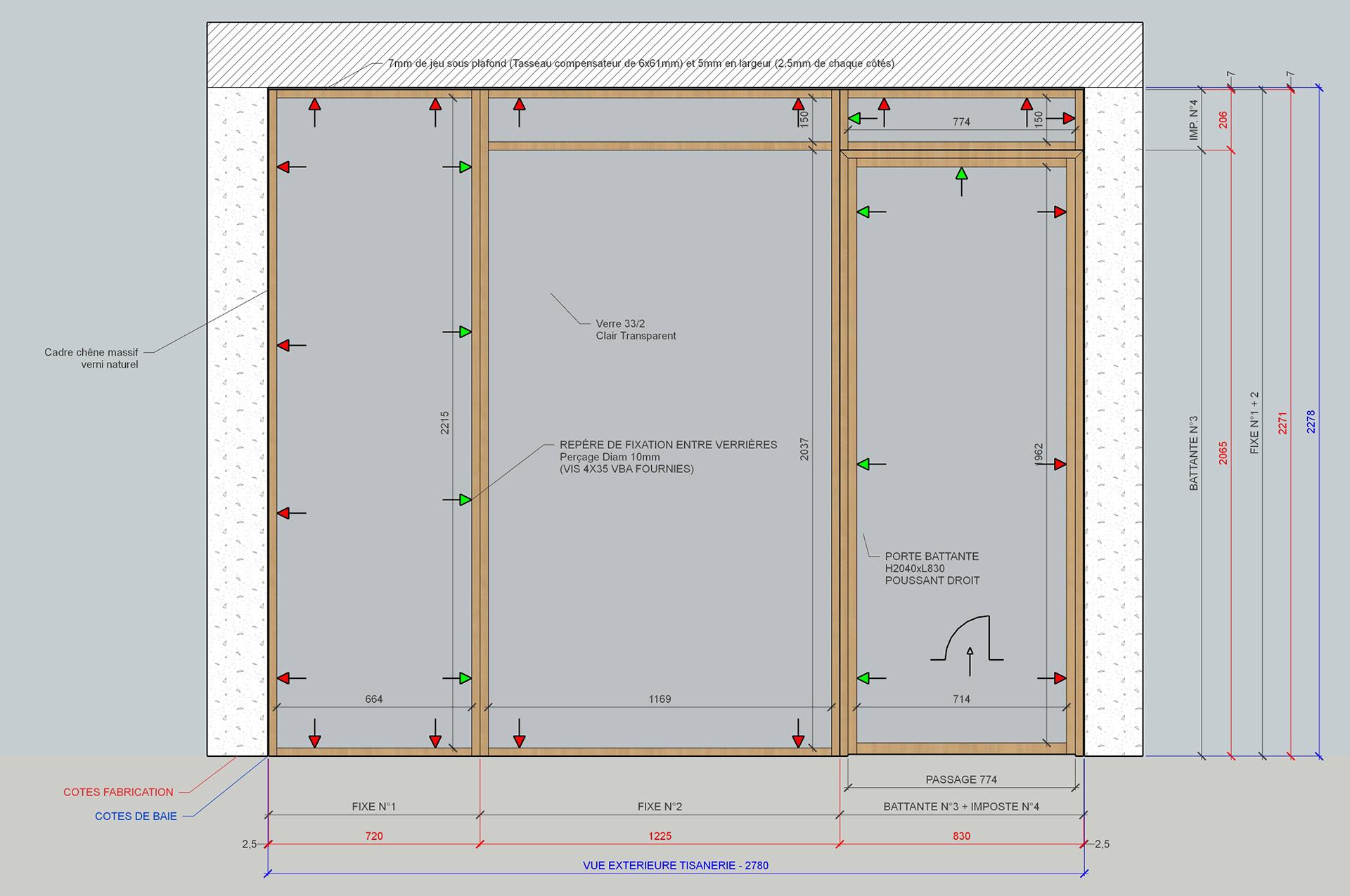Click the vertical dimension '2037'
This screenshot has width=1350, height=896.
804,449
